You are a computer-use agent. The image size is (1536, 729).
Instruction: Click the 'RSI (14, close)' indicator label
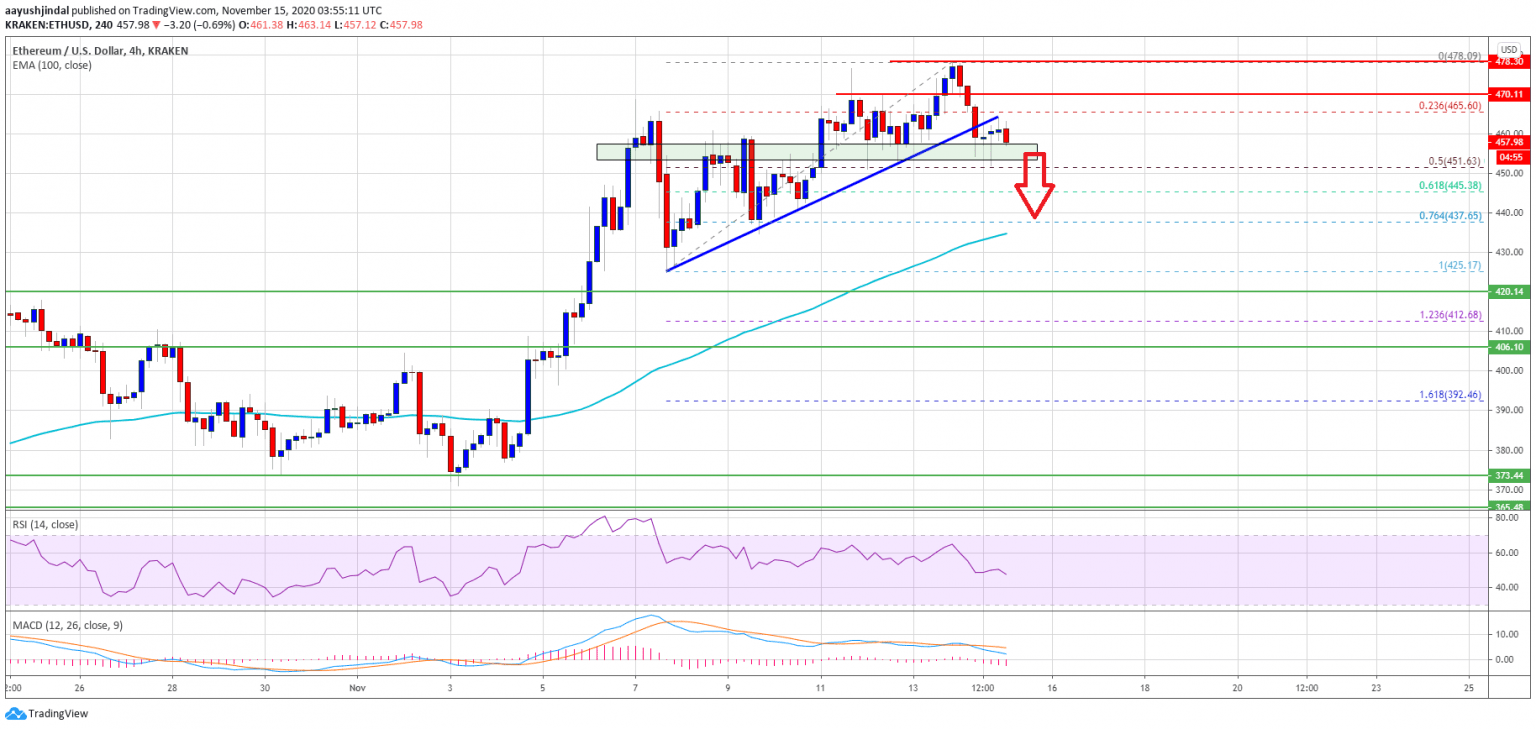point(47,523)
